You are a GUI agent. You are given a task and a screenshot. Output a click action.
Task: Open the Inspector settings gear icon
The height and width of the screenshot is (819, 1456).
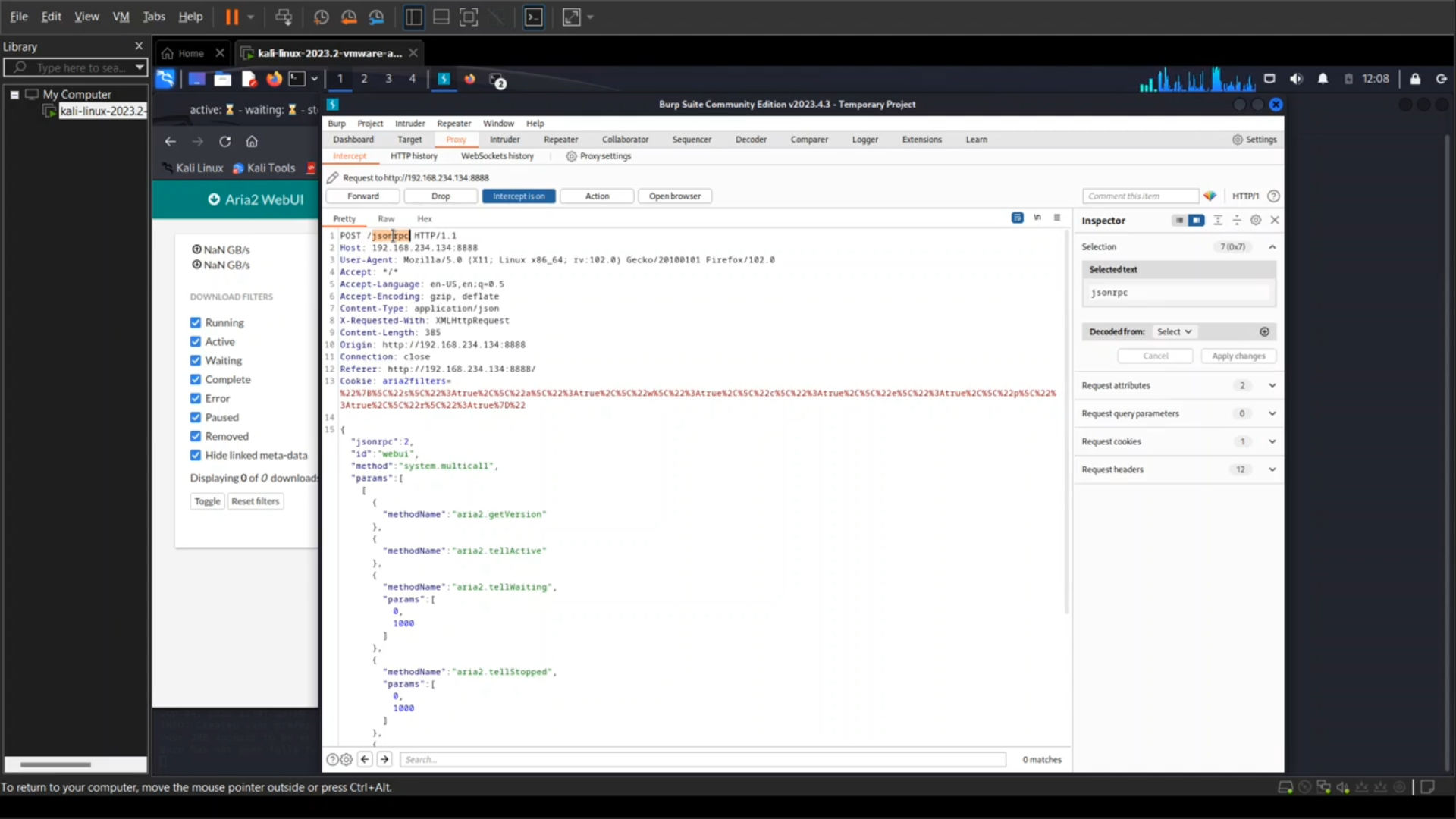click(x=1256, y=220)
